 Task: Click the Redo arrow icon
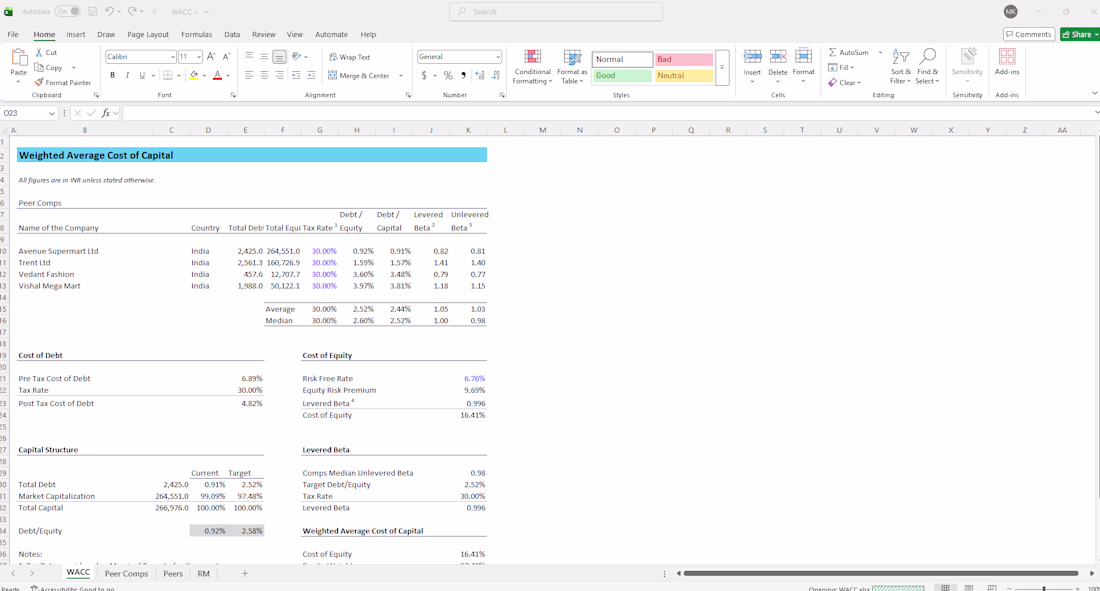pos(132,11)
